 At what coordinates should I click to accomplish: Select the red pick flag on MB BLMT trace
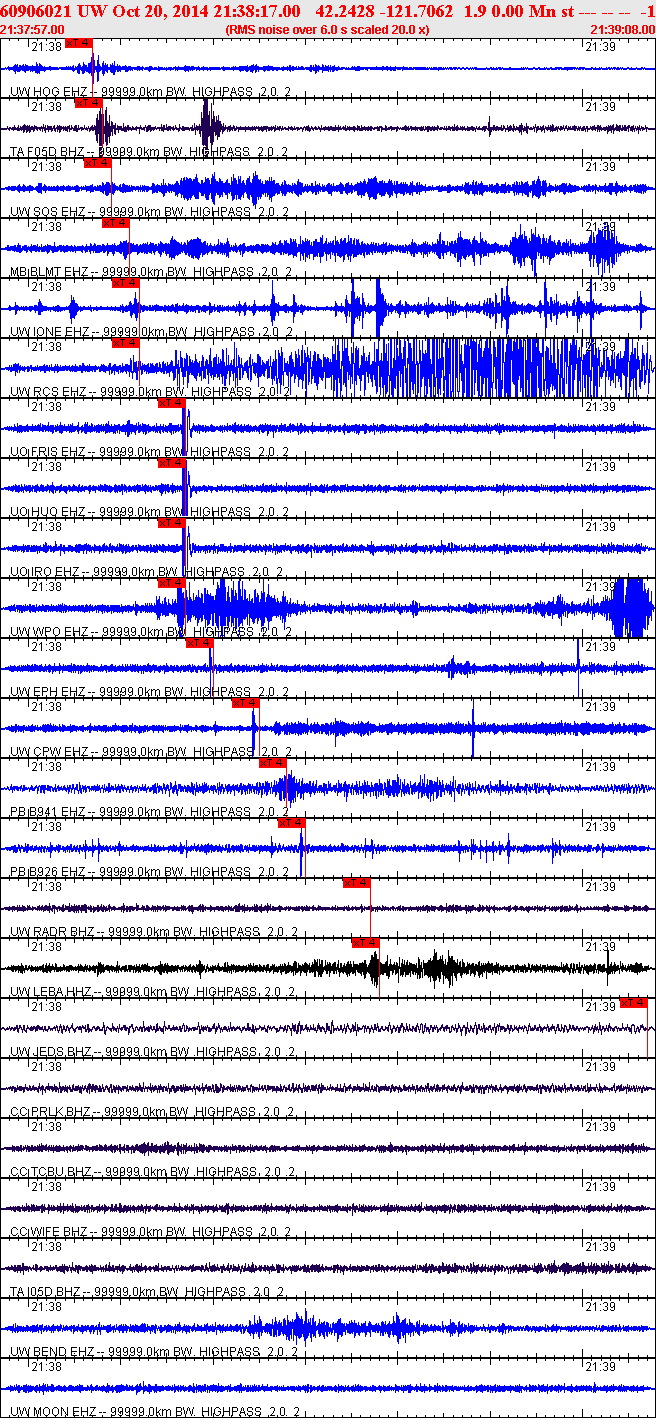[x=116, y=222]
